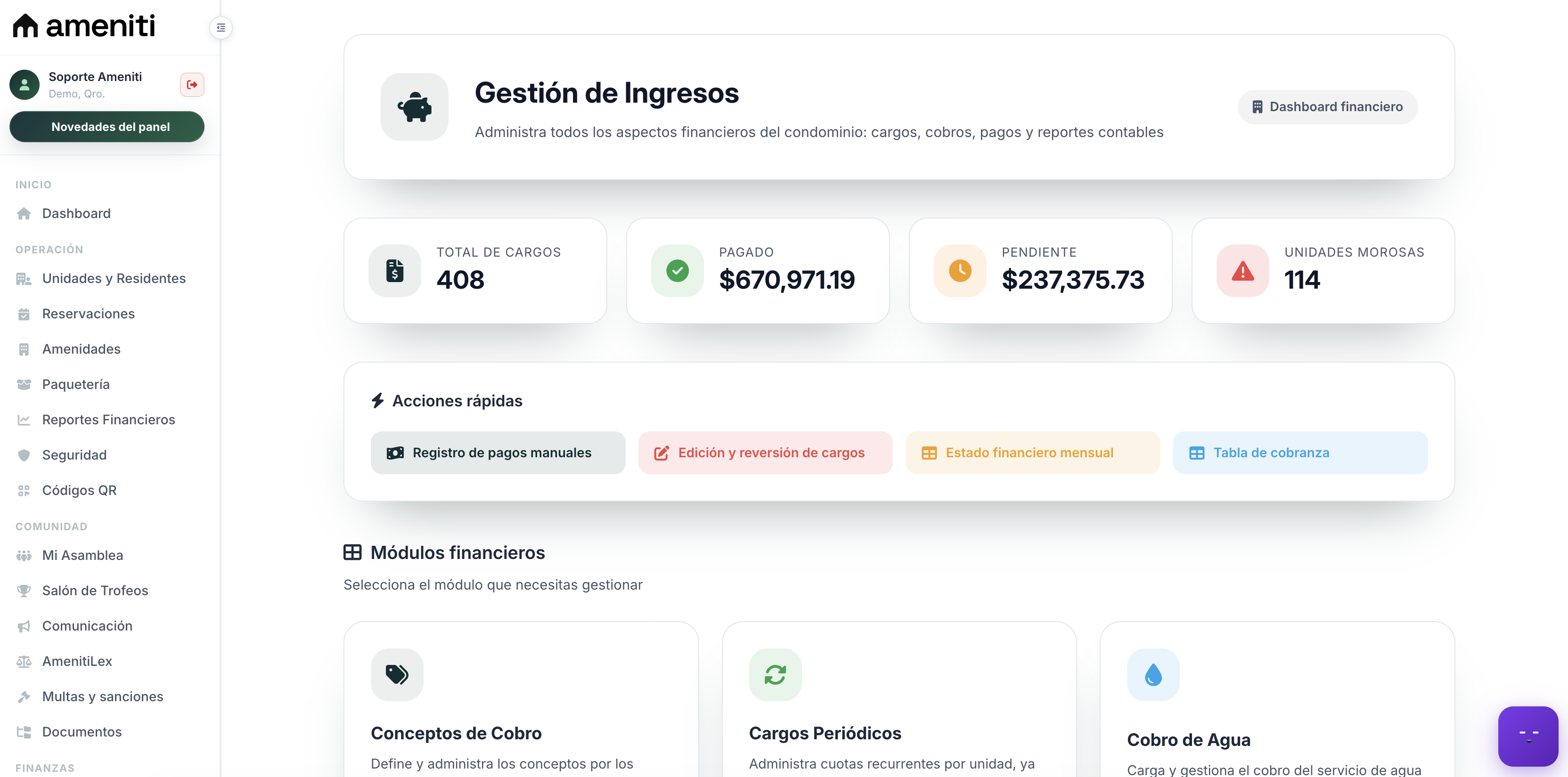
Task: Open Edición y reversión de cargos
Action: (x=765, y=453)
